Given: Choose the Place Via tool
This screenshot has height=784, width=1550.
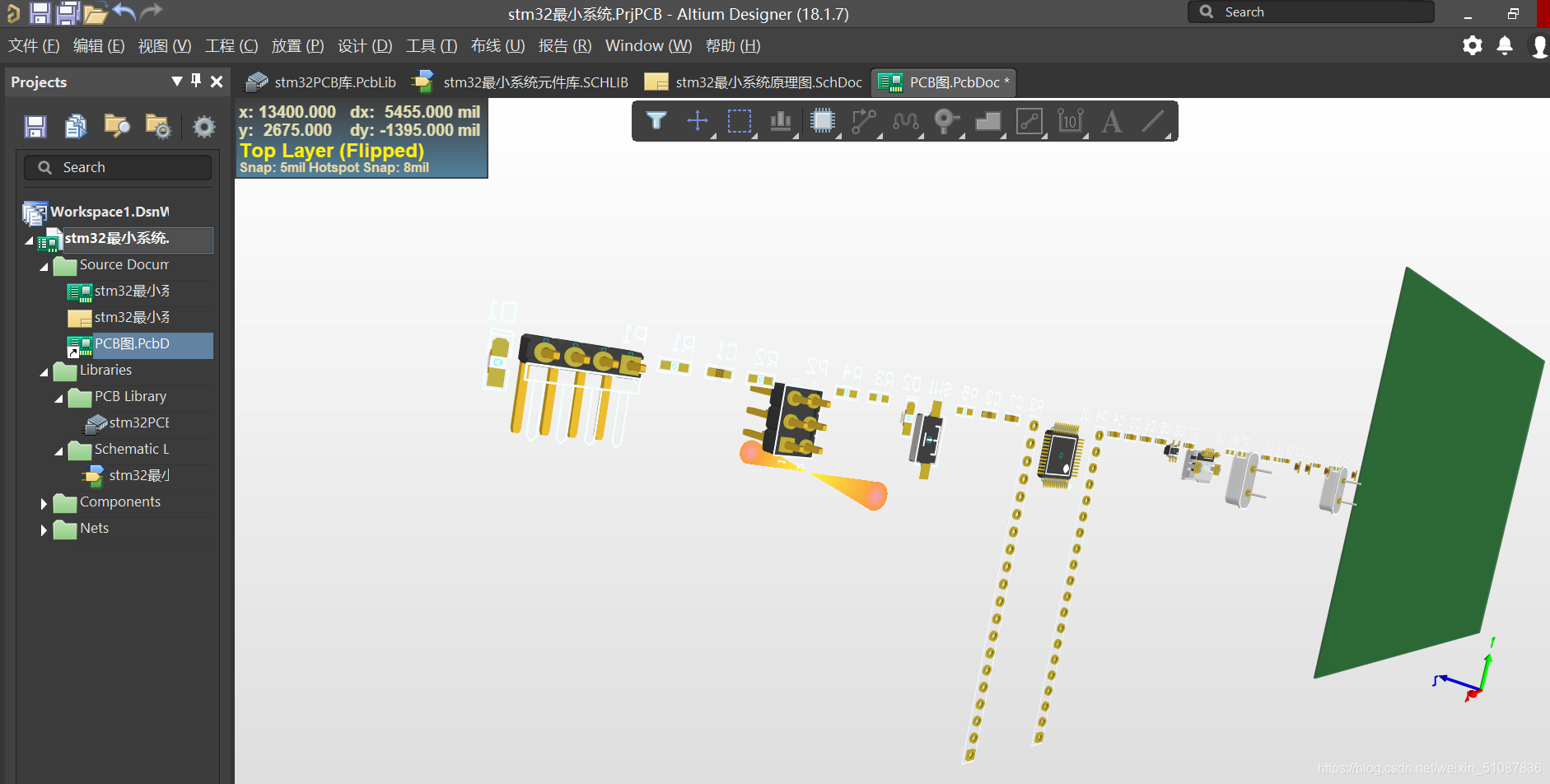Looking at the screenshot, I should click(946, 121).
